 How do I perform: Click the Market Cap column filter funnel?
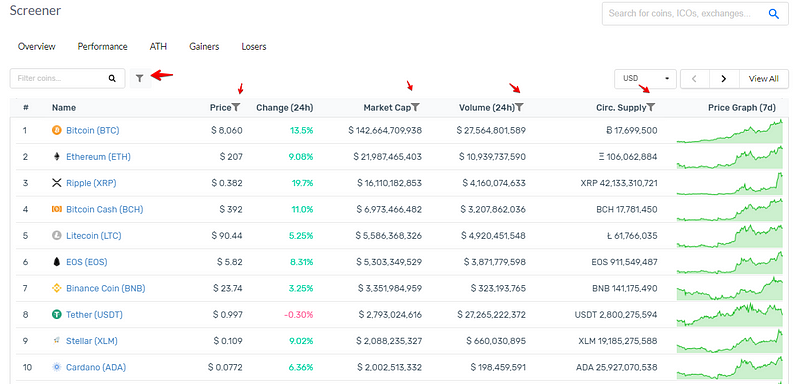(415, 107)
